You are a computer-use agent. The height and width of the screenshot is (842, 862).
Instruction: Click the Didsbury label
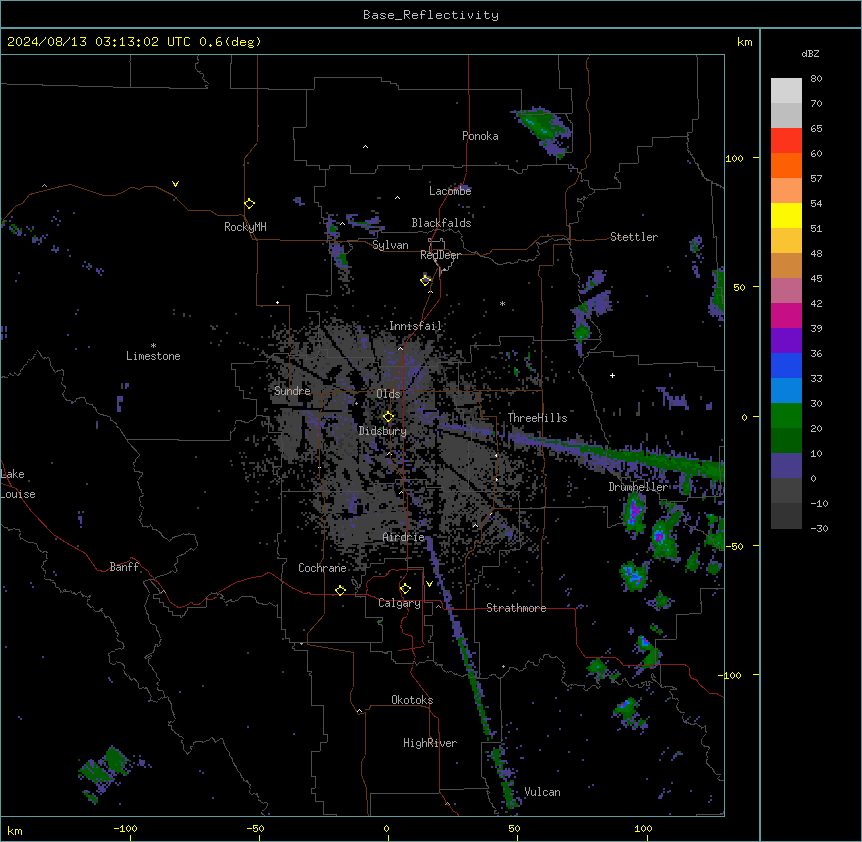tap(383, 431)
